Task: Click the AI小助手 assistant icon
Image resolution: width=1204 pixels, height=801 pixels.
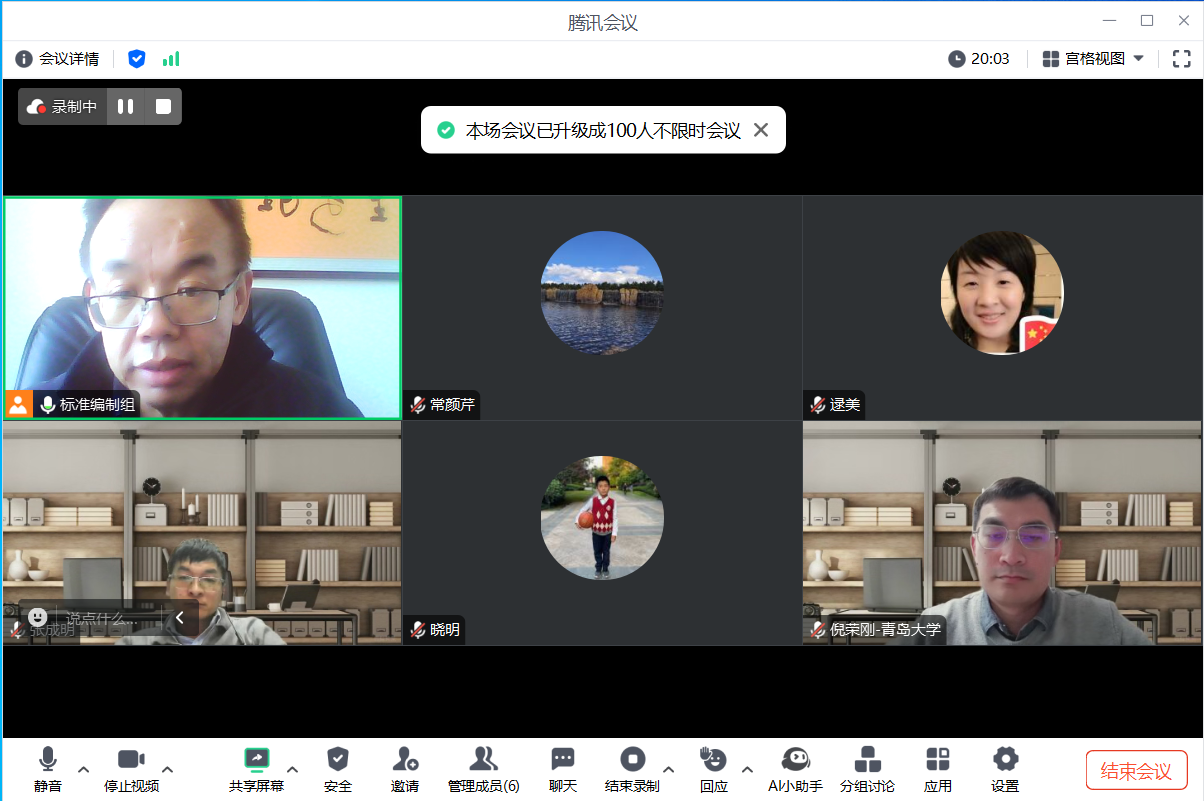Action: tap(795, 760)
